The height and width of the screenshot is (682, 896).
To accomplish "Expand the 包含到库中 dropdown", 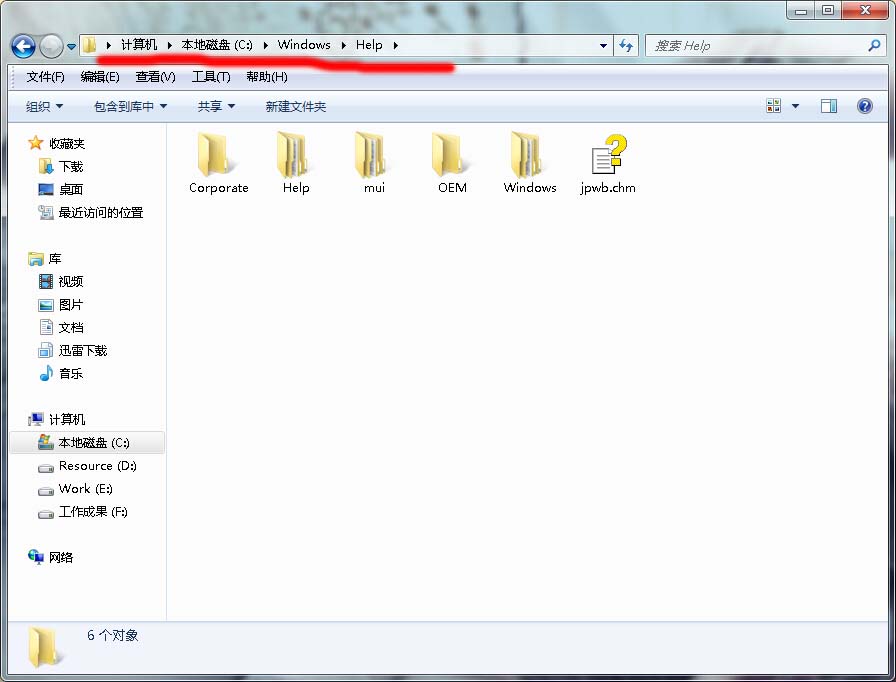I will [x=130, y=106].
